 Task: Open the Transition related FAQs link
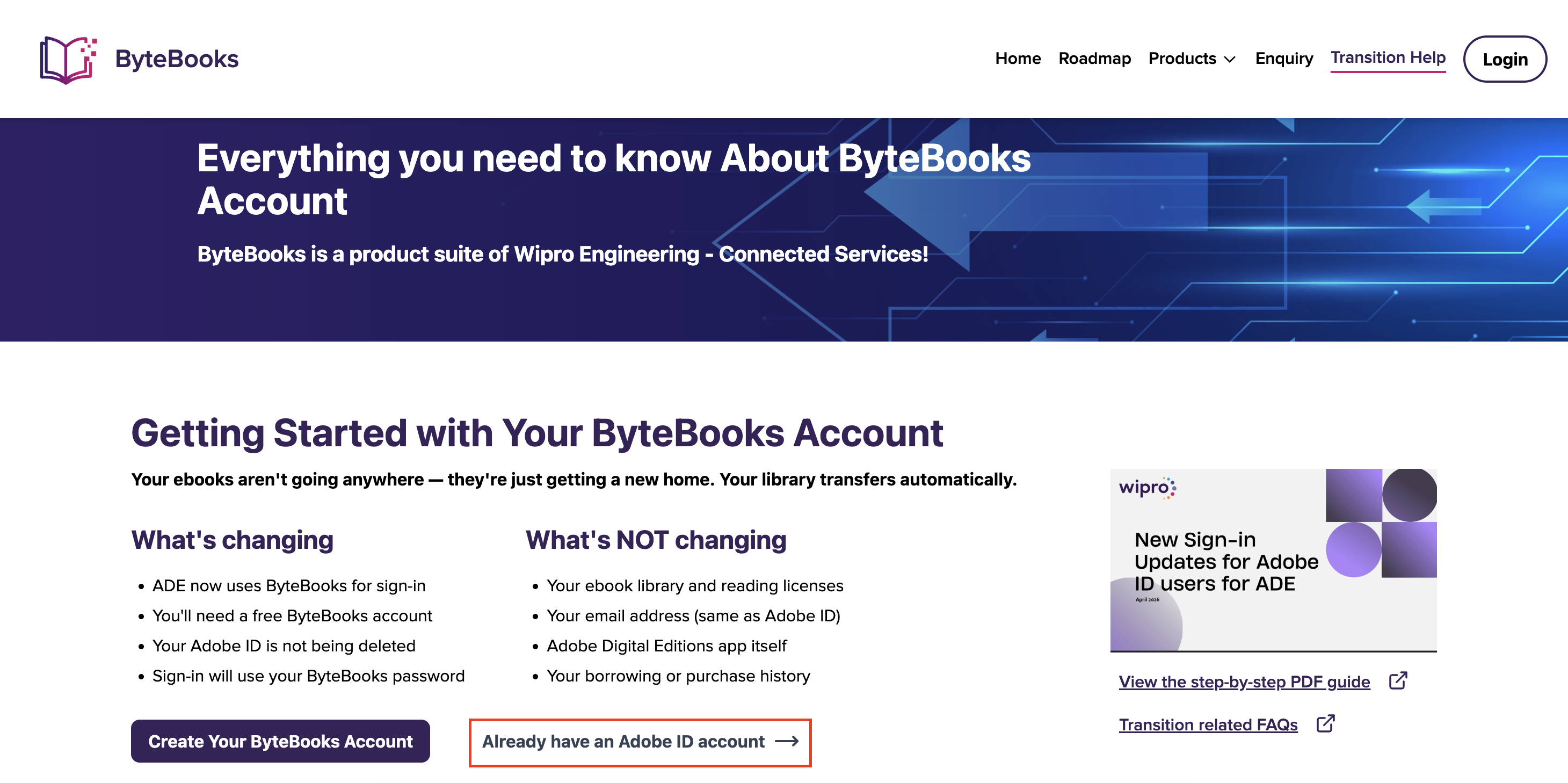click(1208, 724)
